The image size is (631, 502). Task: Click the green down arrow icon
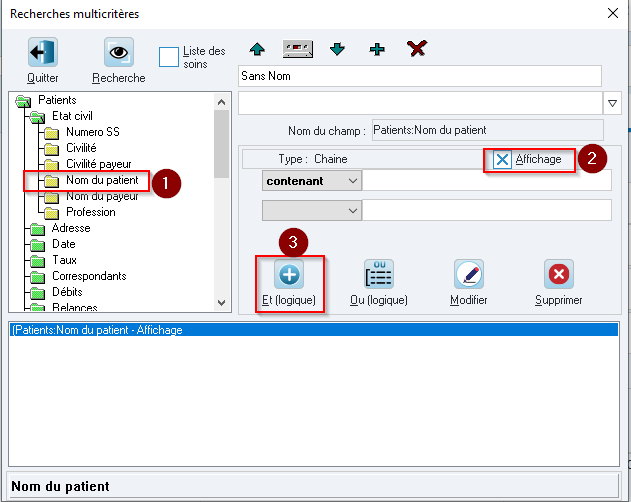[337, 49]
